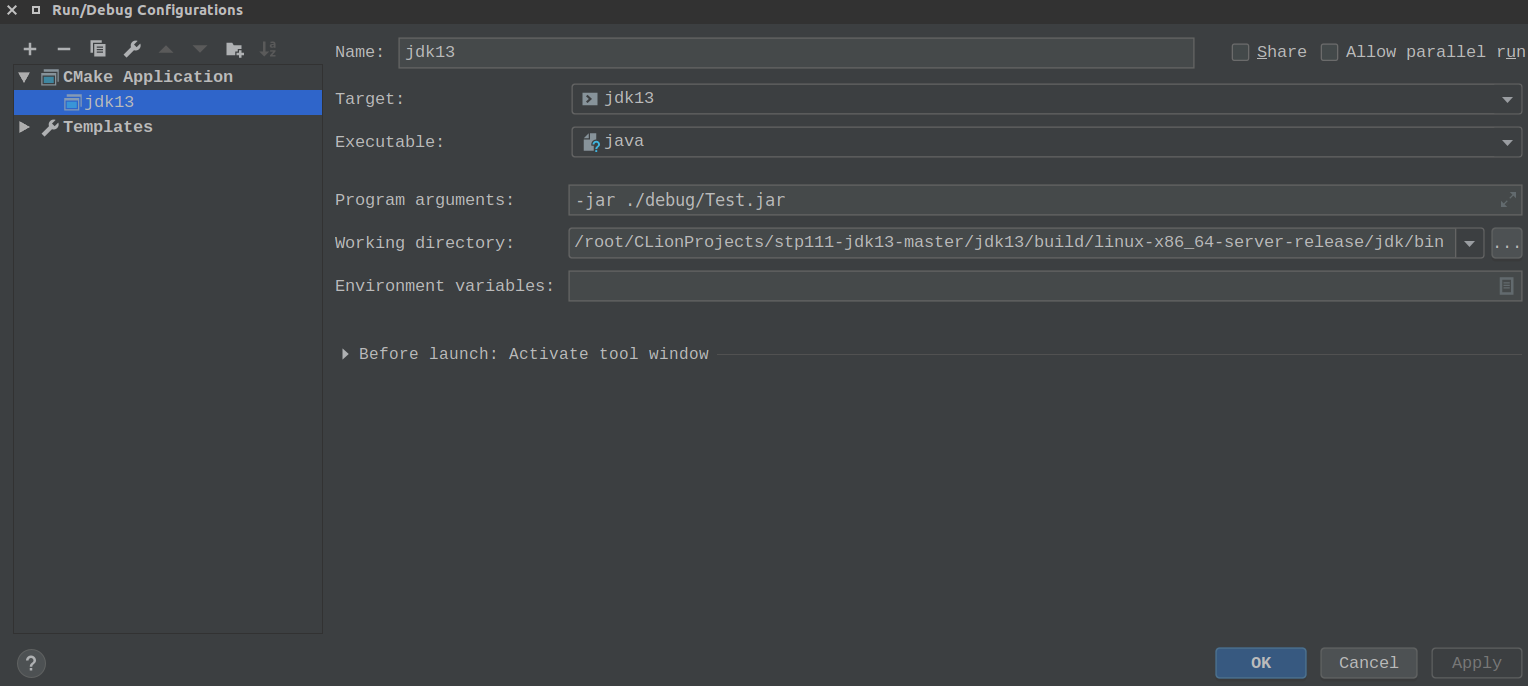The image size is (1528, 686).
Task: Copy the configuration using the duplicate icon
Action: 98,49
